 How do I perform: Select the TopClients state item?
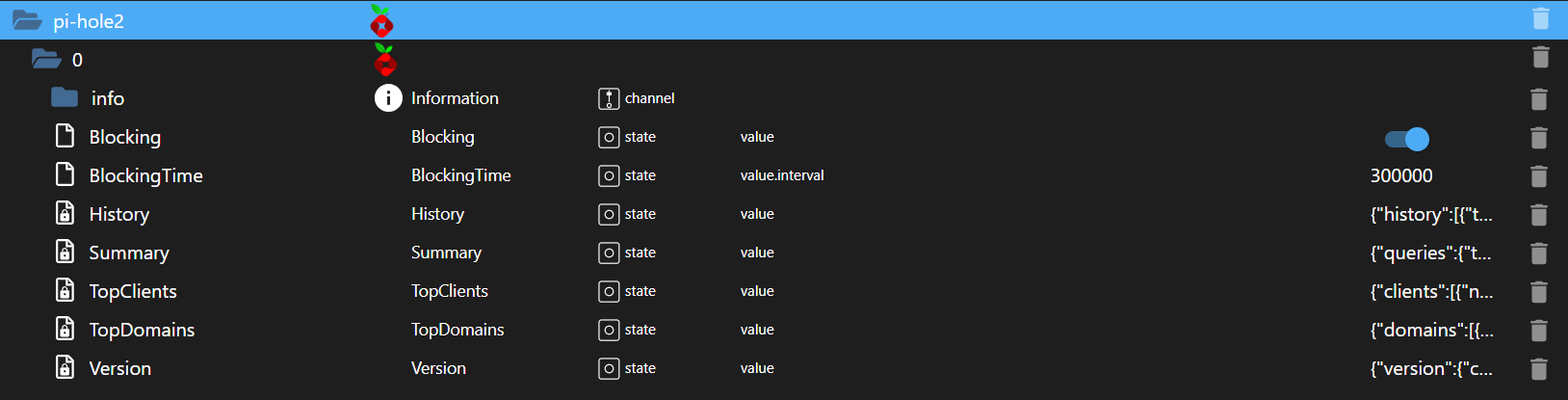[133, 291]
